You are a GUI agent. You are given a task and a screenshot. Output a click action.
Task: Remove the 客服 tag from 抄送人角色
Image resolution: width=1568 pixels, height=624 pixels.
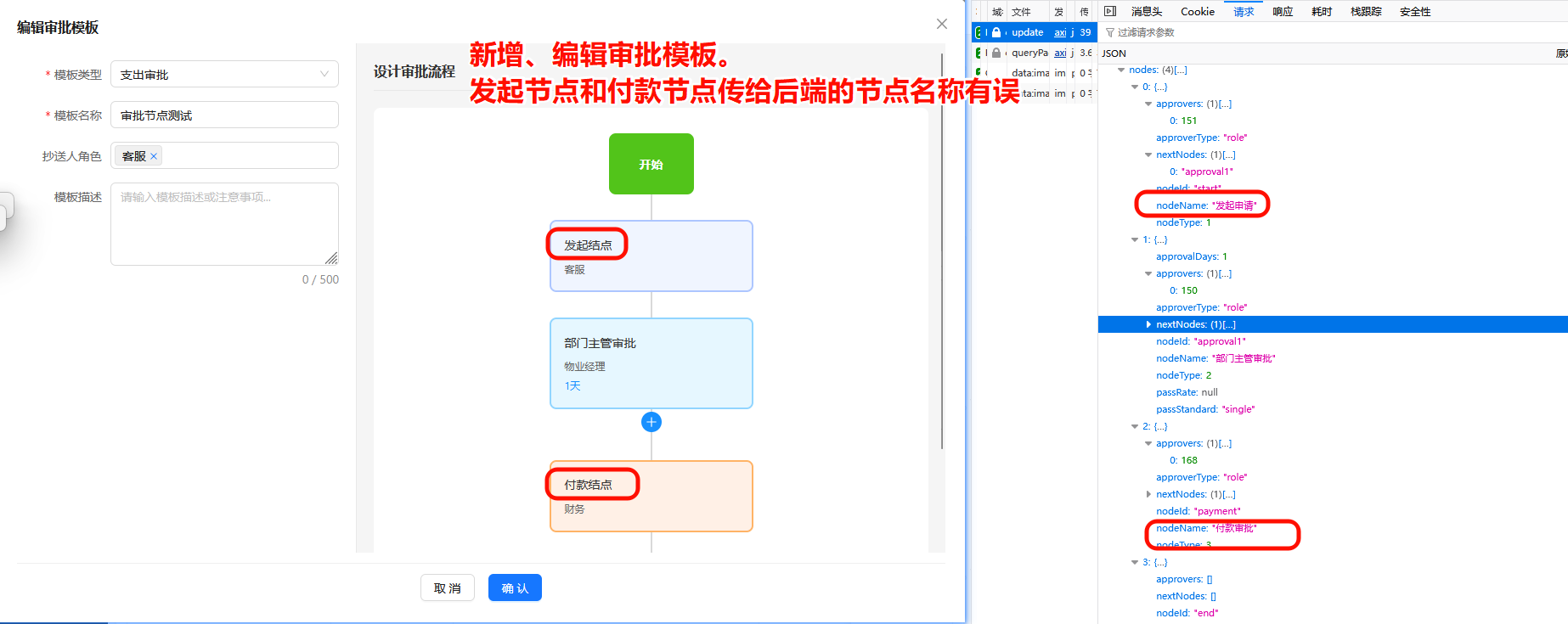tap(154, 156)
